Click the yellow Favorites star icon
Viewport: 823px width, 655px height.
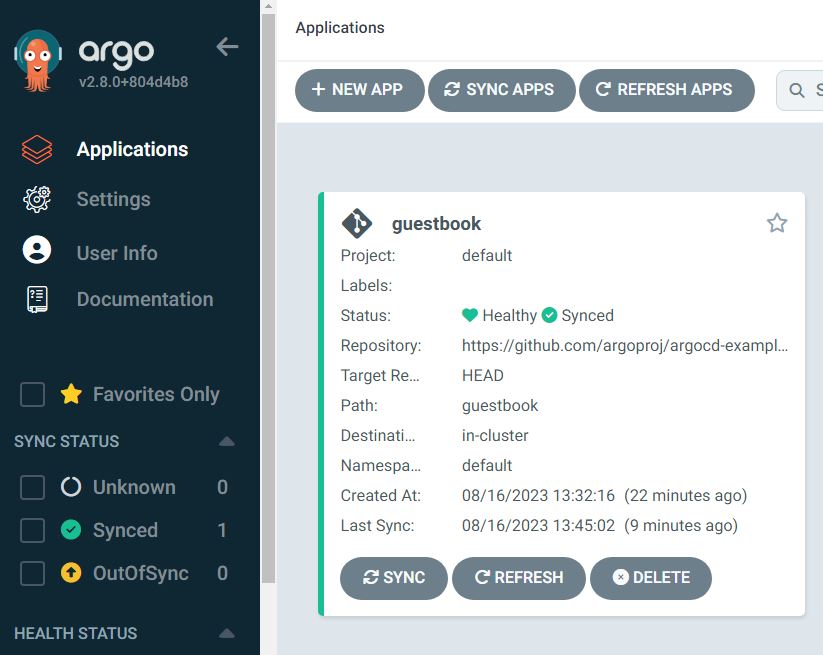pyautogui.click(x=71, y=394)
